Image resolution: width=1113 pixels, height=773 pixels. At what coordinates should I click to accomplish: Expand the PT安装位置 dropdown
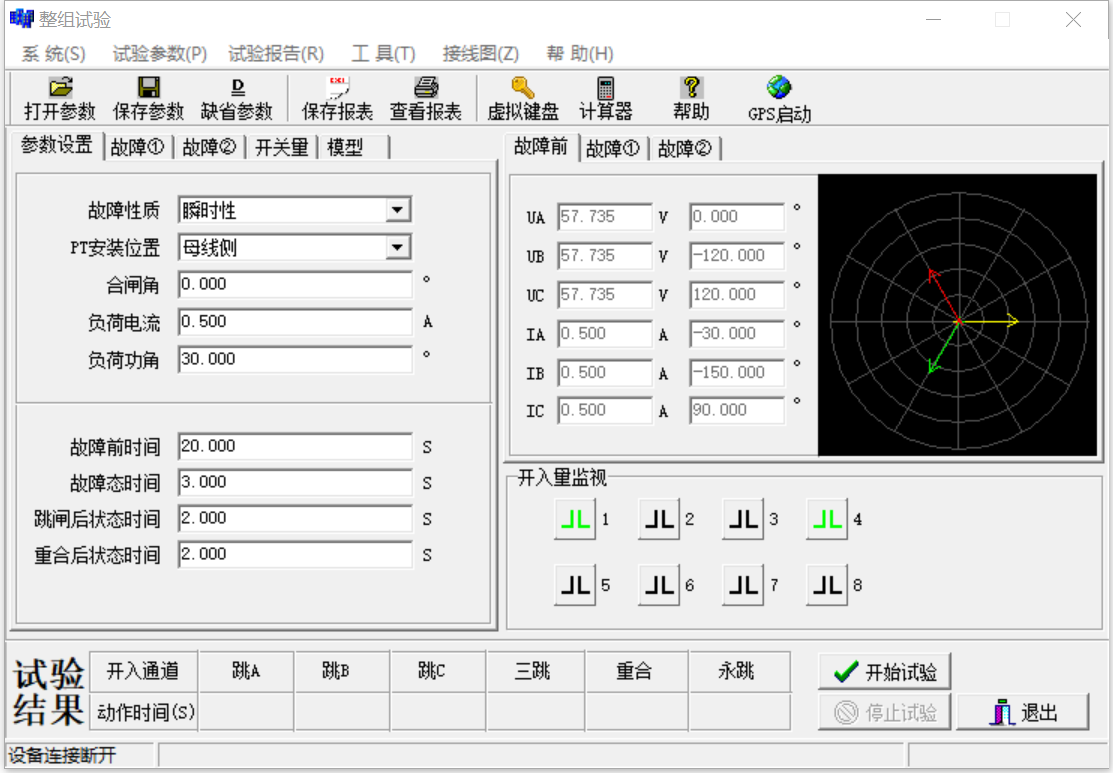[x=398, y=247]
